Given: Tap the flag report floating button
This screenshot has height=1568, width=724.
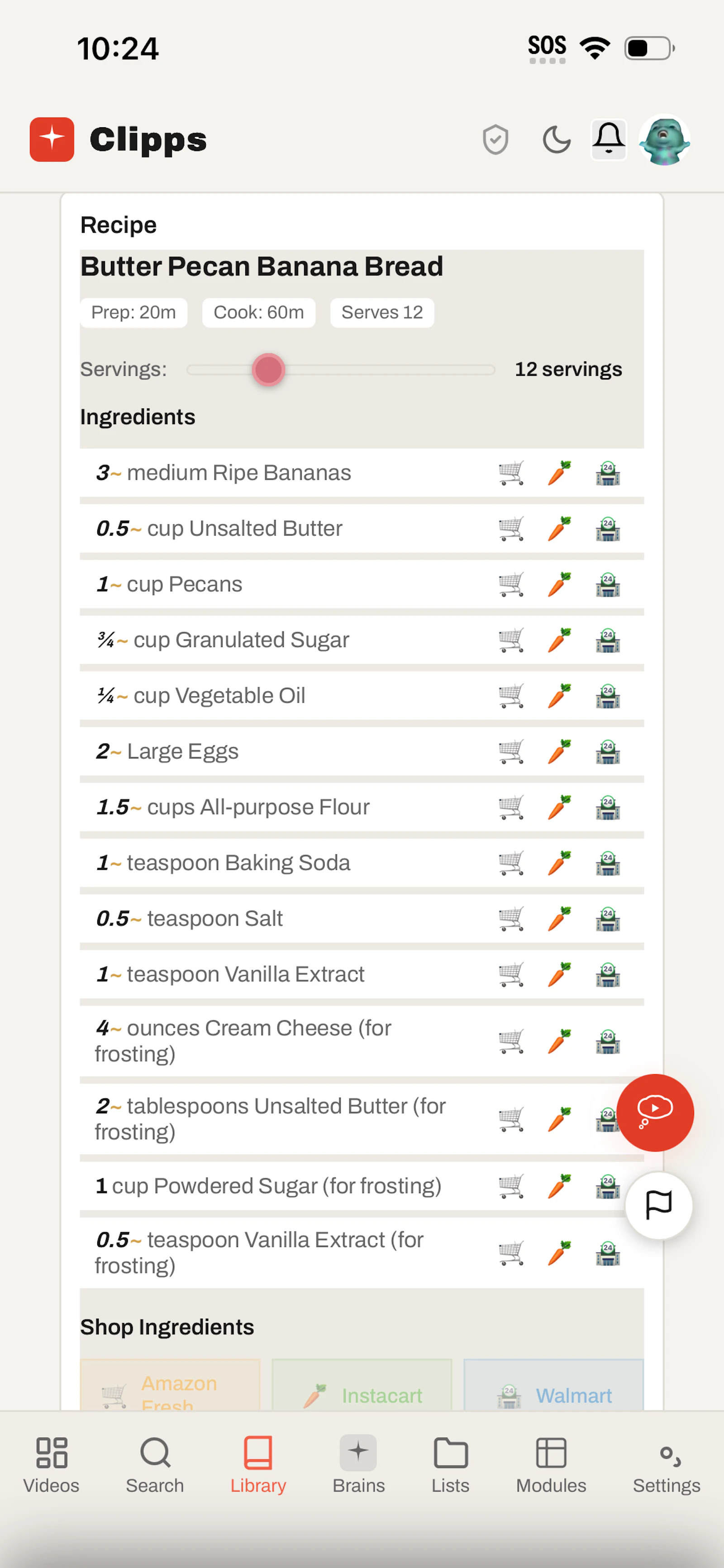Looking at the screenshot, I should tap(658, 1205).
